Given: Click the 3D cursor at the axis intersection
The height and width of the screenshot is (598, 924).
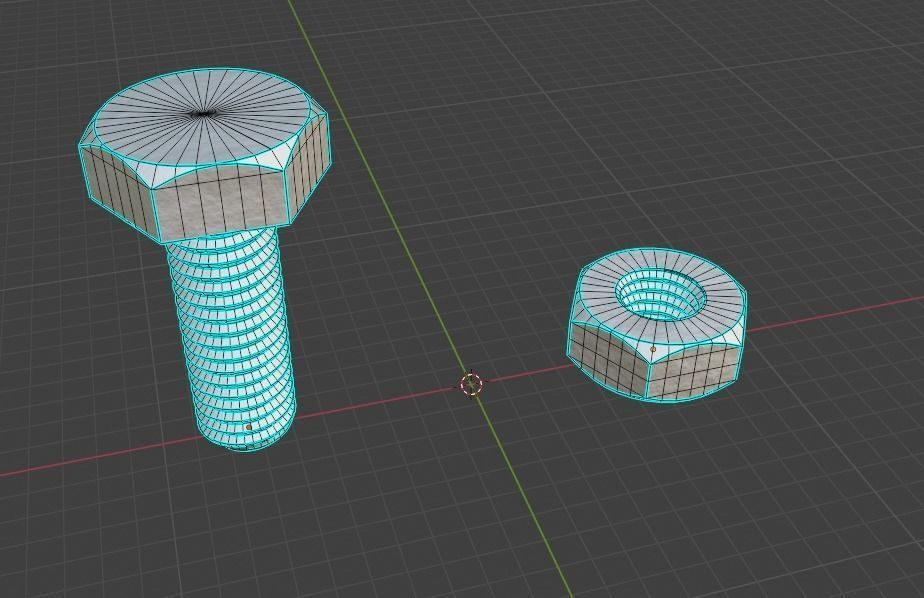Looking at the screenshot, I should [x=471, y=384].
